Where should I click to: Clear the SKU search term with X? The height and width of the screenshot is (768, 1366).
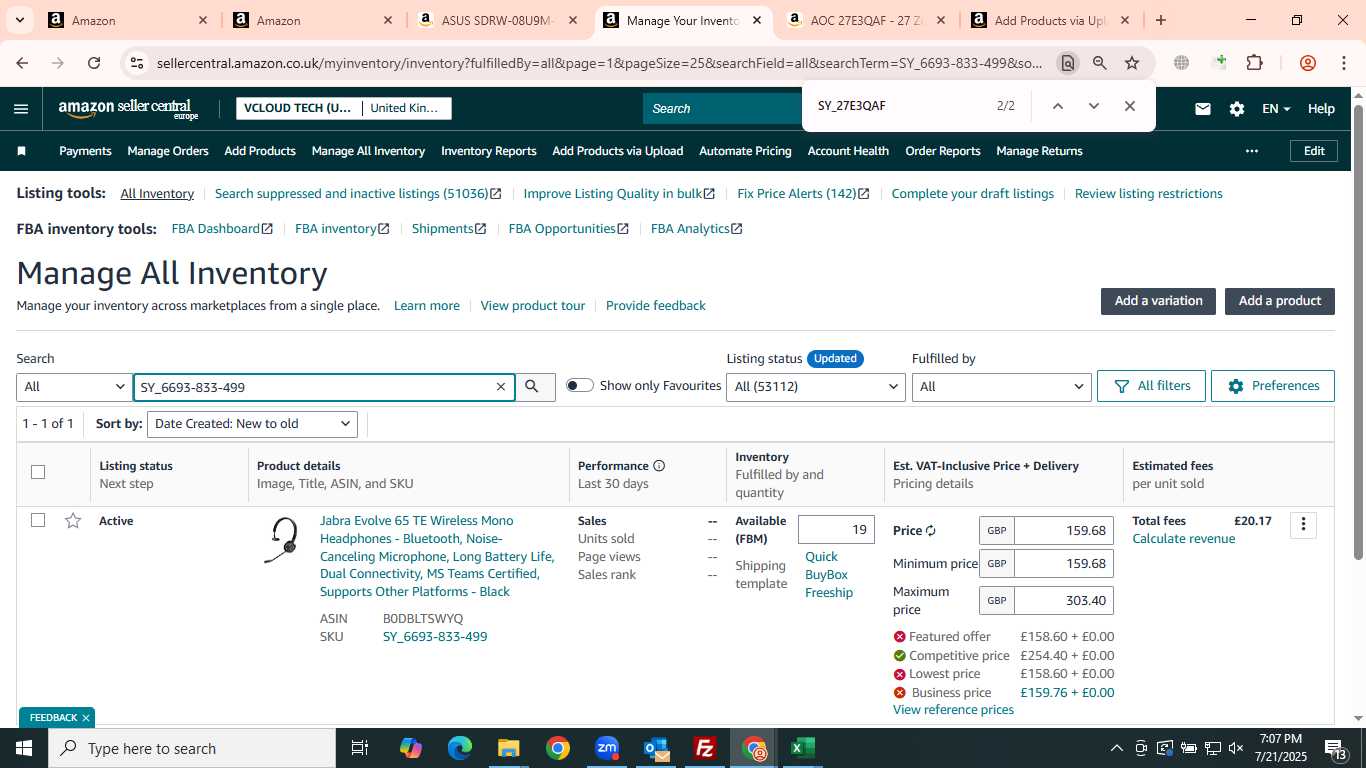coord(501,387)
